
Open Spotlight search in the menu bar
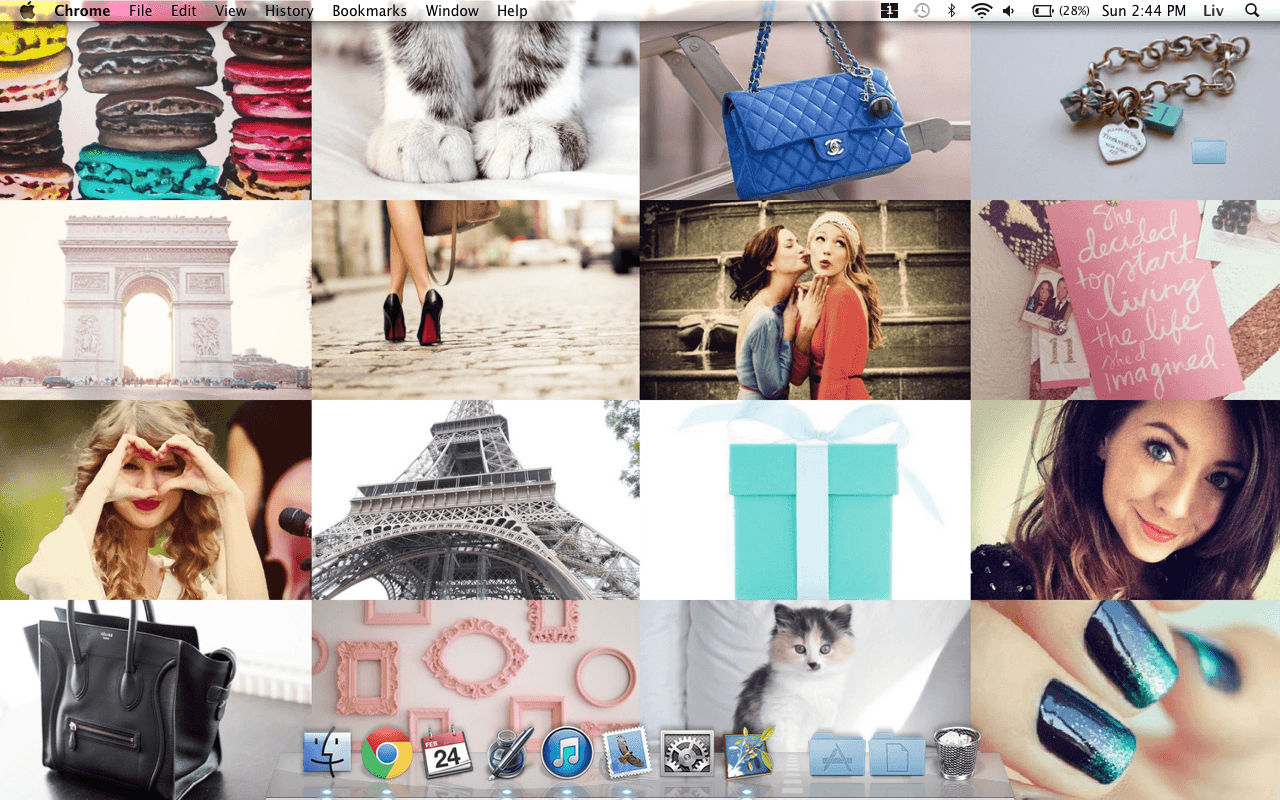coord(1251,10)
